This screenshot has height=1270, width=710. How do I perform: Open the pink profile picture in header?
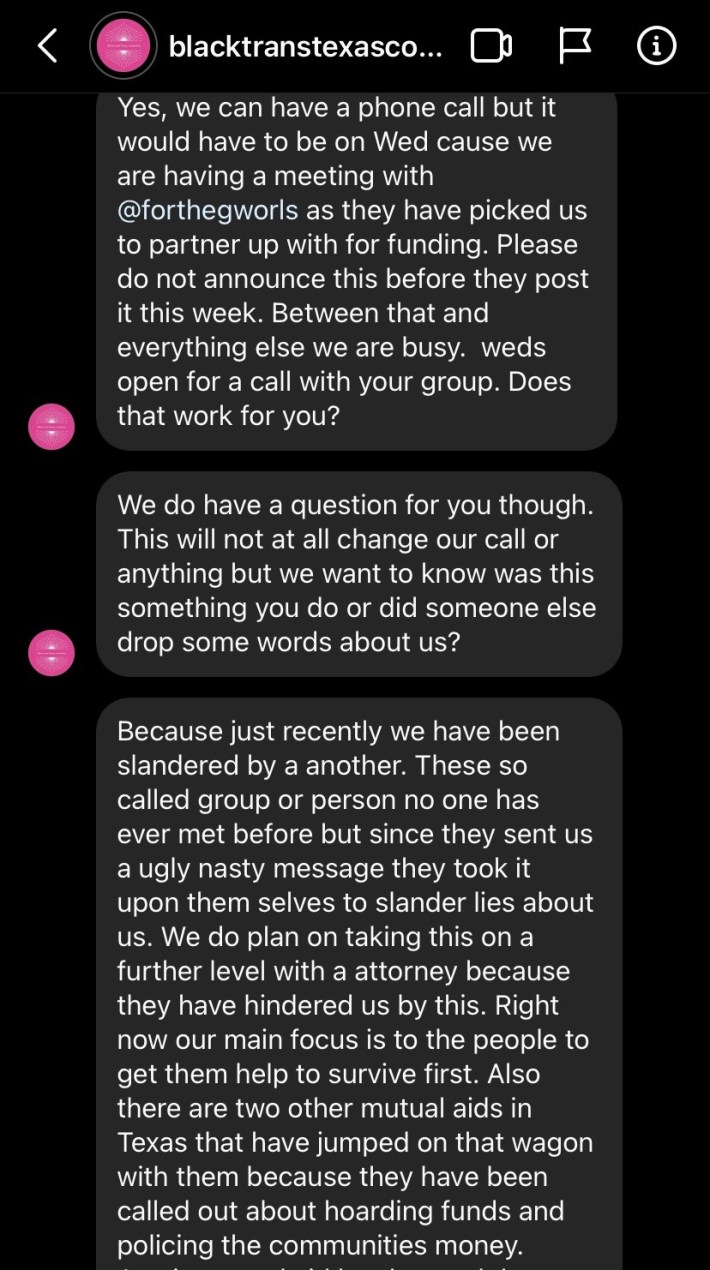pyautogui.click(x=123, y=46)
